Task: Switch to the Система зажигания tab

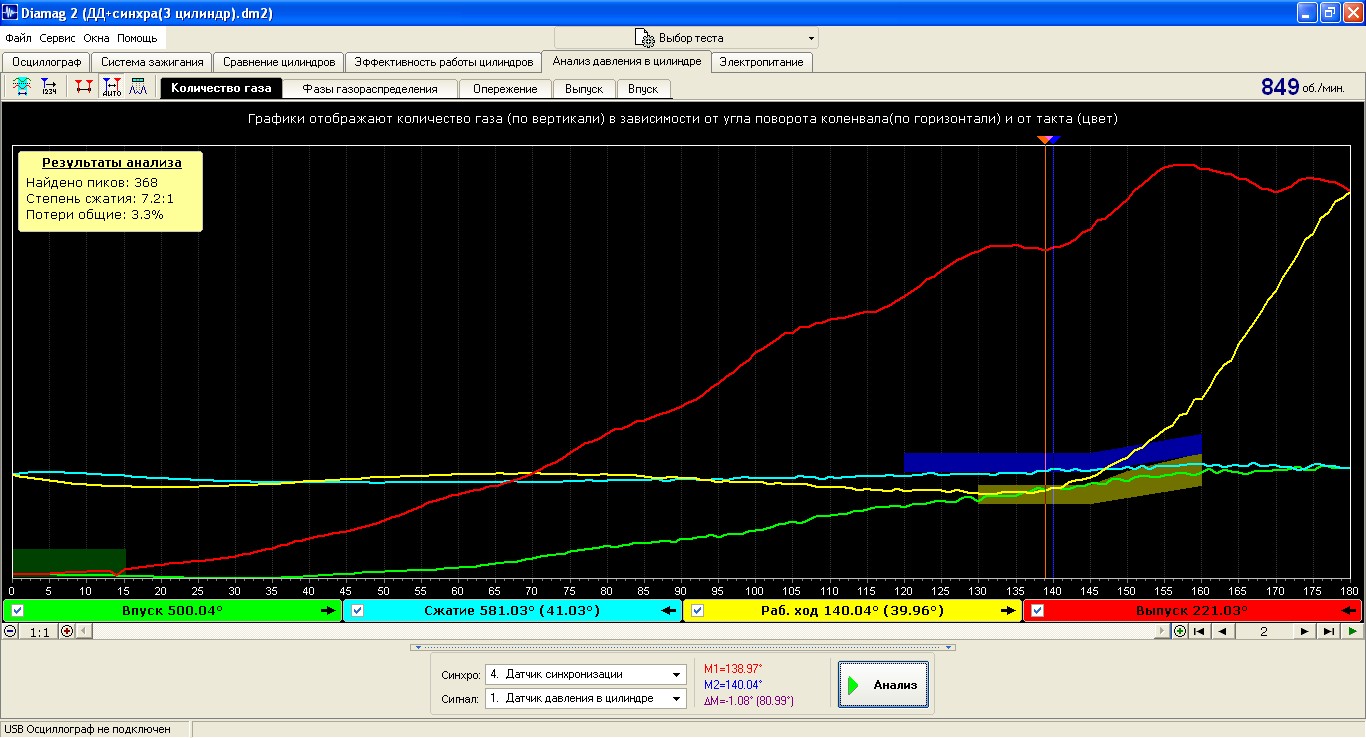Action: point(152,62)
